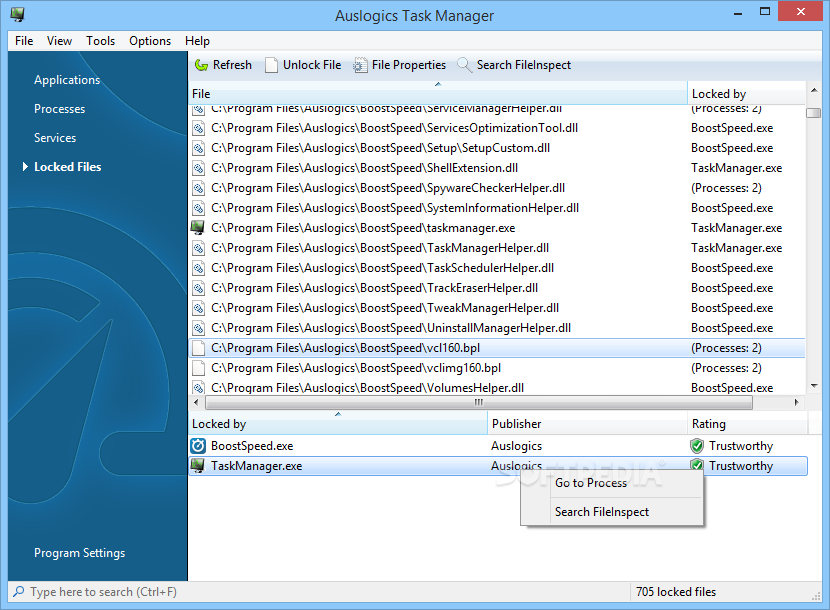The image size is (830, 610).
Task: Click the horizontal scrollbar left arrow
Action: (196, 402)
